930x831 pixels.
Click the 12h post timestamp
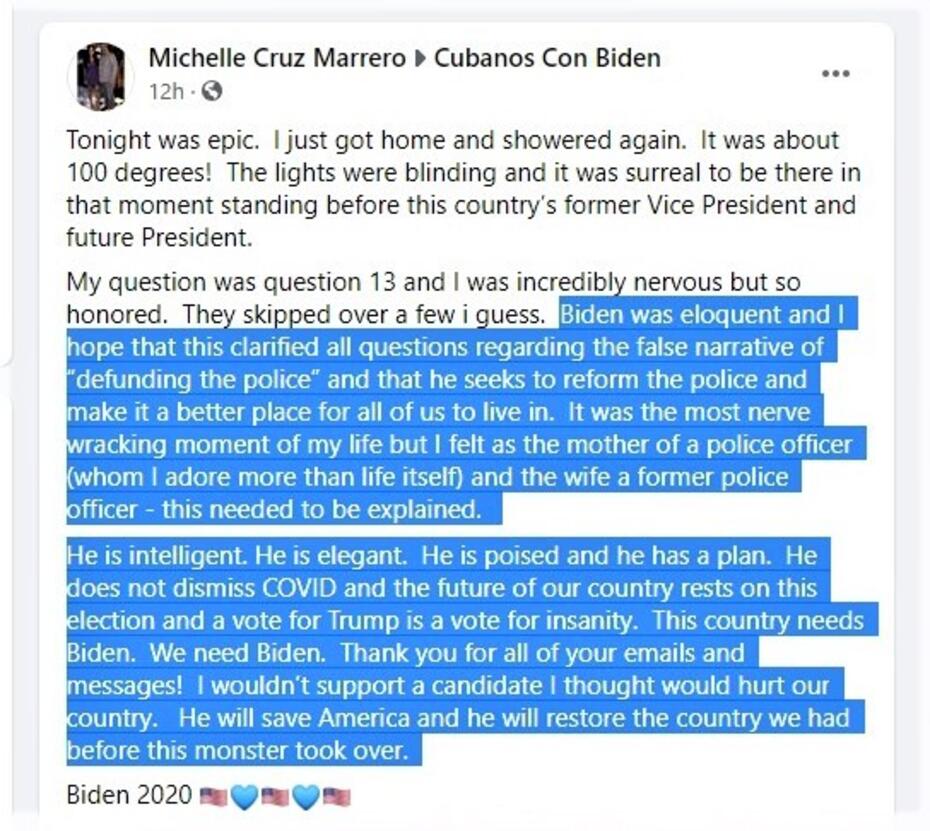166,92
